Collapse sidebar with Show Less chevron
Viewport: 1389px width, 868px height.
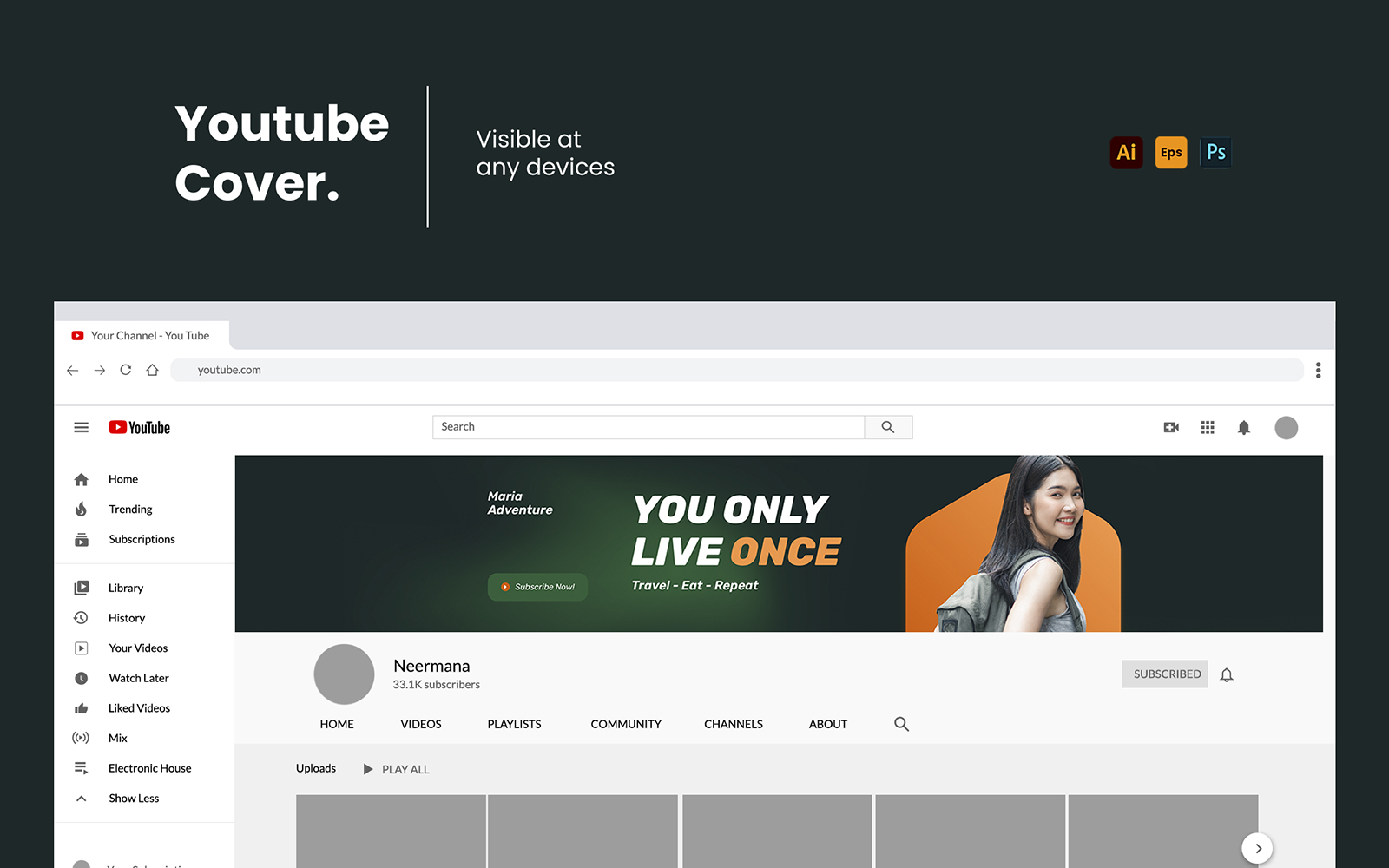(82, 799)
